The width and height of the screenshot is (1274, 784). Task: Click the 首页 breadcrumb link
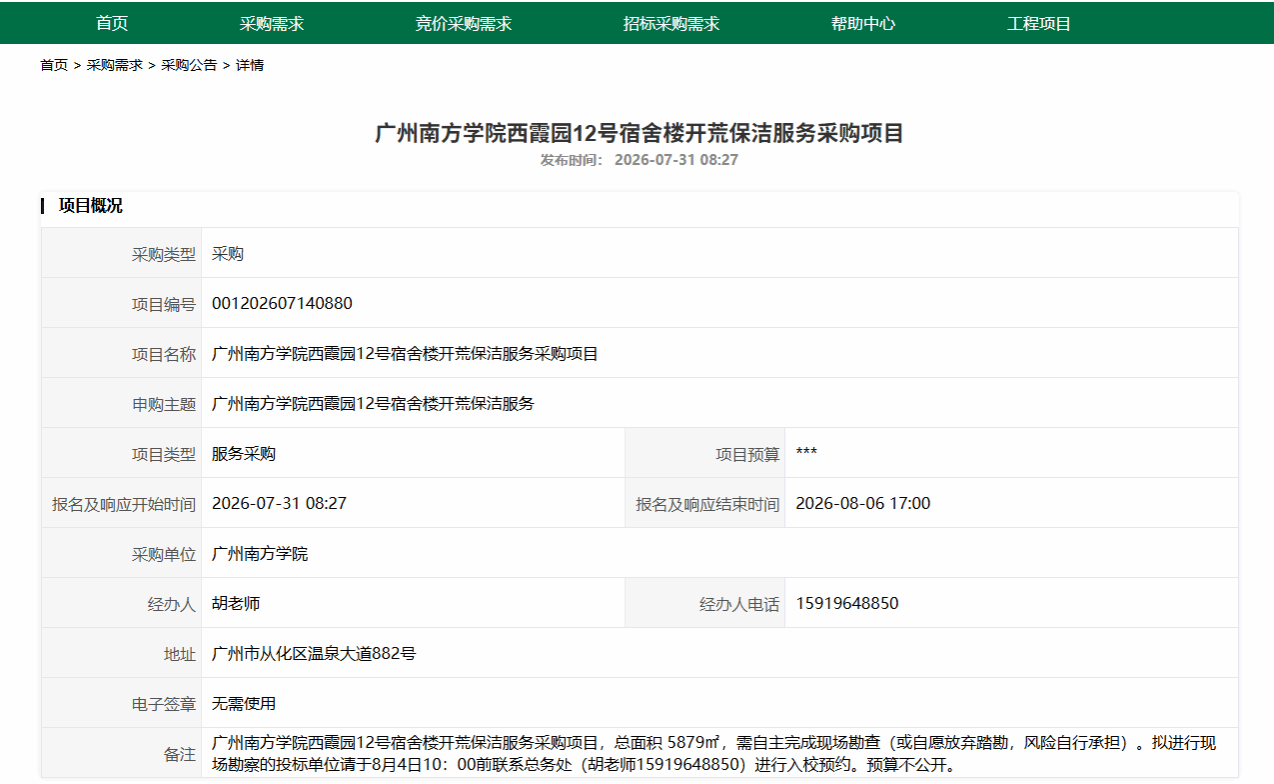coord(54,65)
